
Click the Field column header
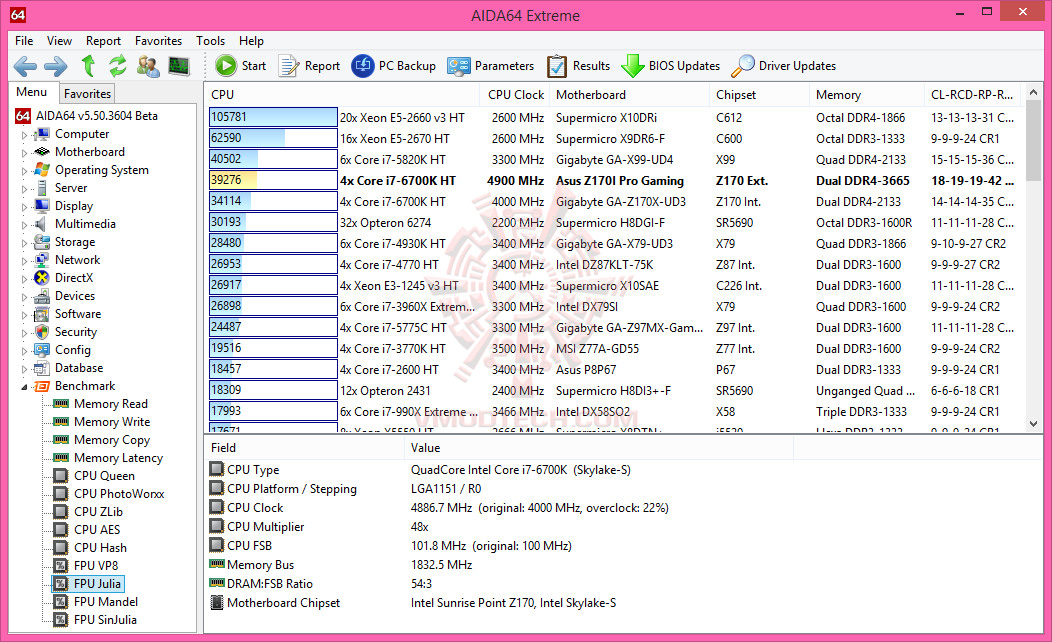(305, 448)
